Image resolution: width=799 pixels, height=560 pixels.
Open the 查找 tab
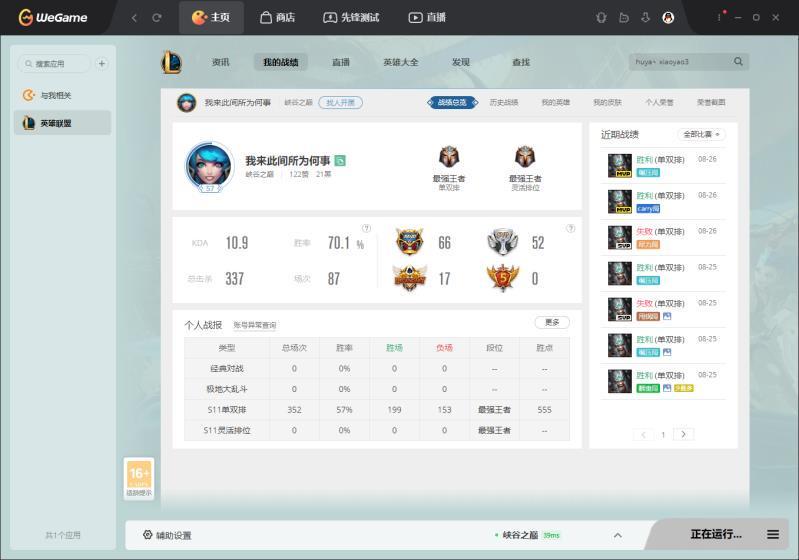click(x=521, y=62)
